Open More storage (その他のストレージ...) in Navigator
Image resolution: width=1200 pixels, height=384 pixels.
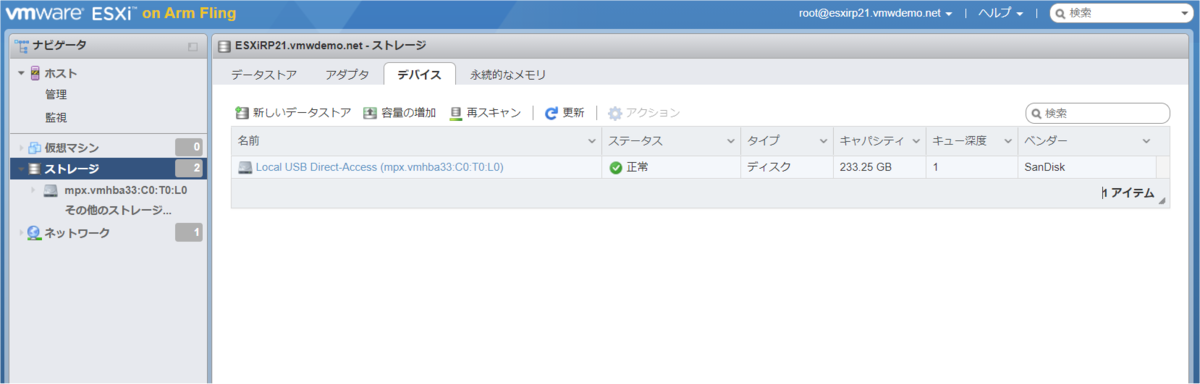[x=118, y=211]
